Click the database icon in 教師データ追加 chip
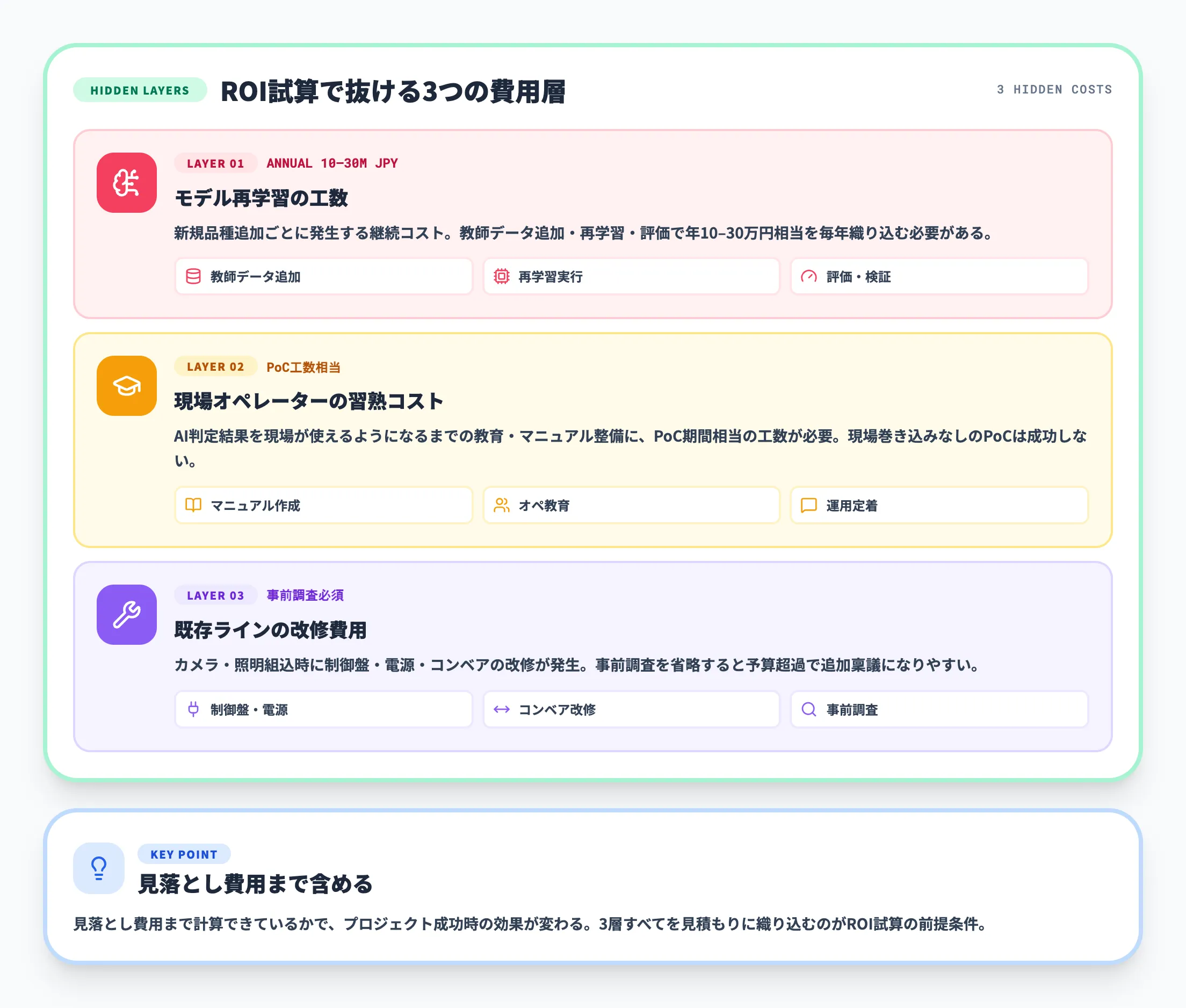This screenshot has height=1008, width=1186. click(193, 277)
